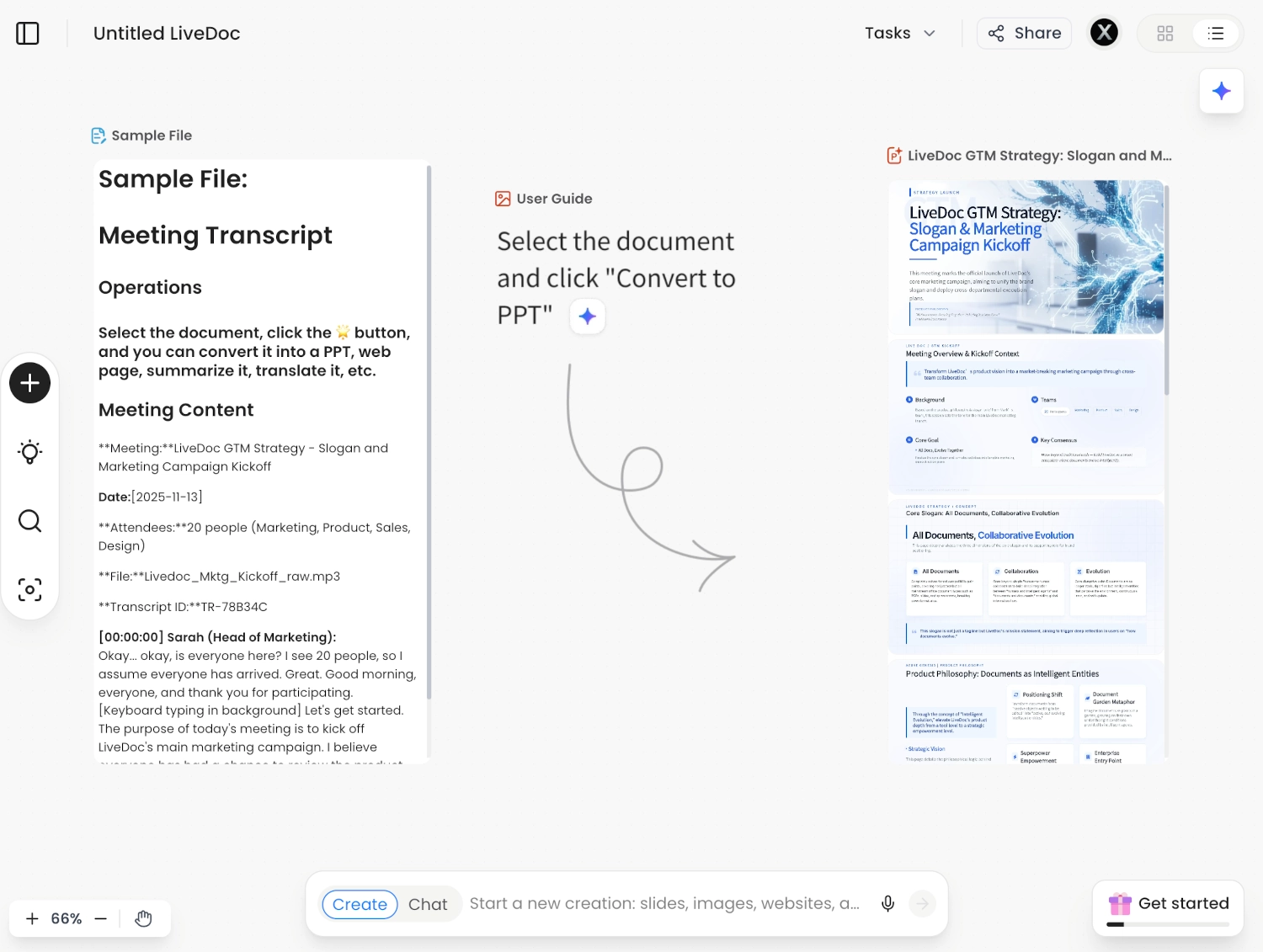The image size is (1263, 952).
Task: Click the Sarah (Head of Marketing) timestamp line
Action: click(x=217, y=637)
